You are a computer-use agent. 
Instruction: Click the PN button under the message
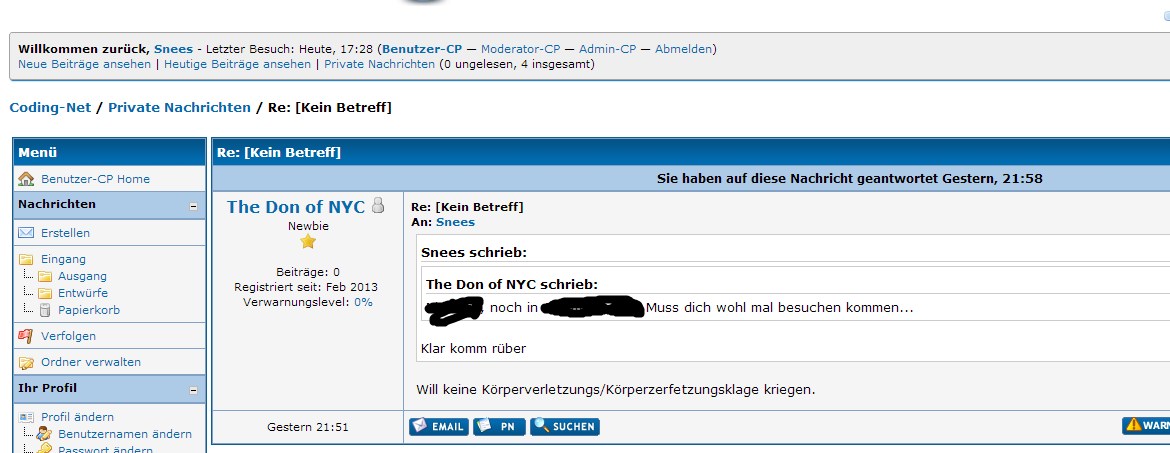point(499,426)
